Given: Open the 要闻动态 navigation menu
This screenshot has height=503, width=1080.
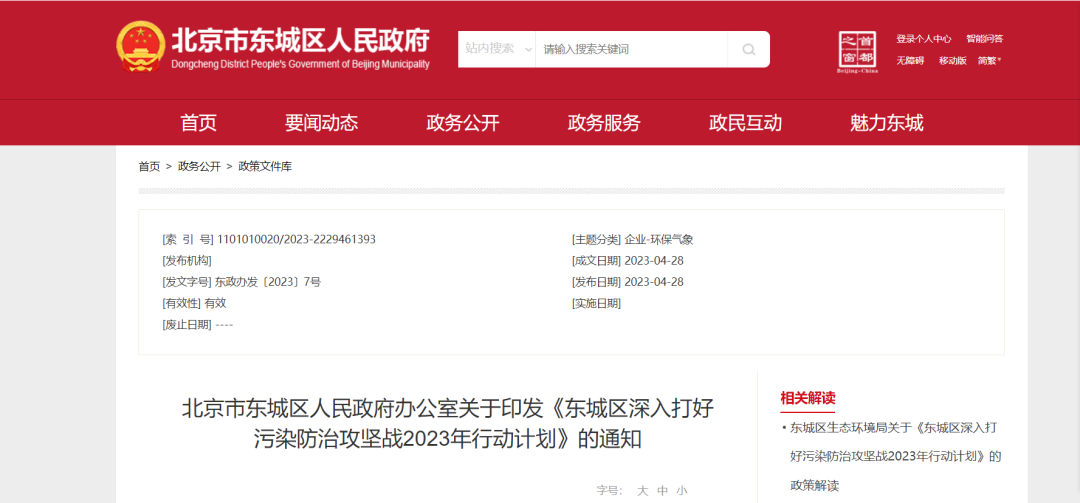Looking at the screenshot, I should (321, 123).
